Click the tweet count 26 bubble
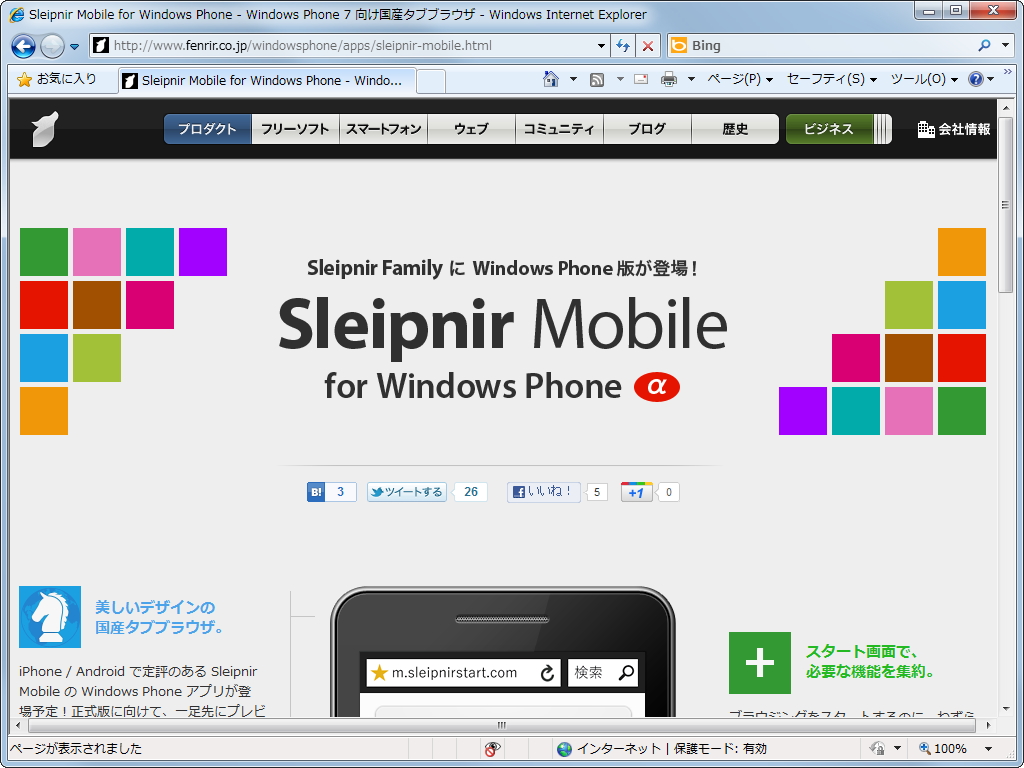The image size is (1024, 768). tap(471, 492)
